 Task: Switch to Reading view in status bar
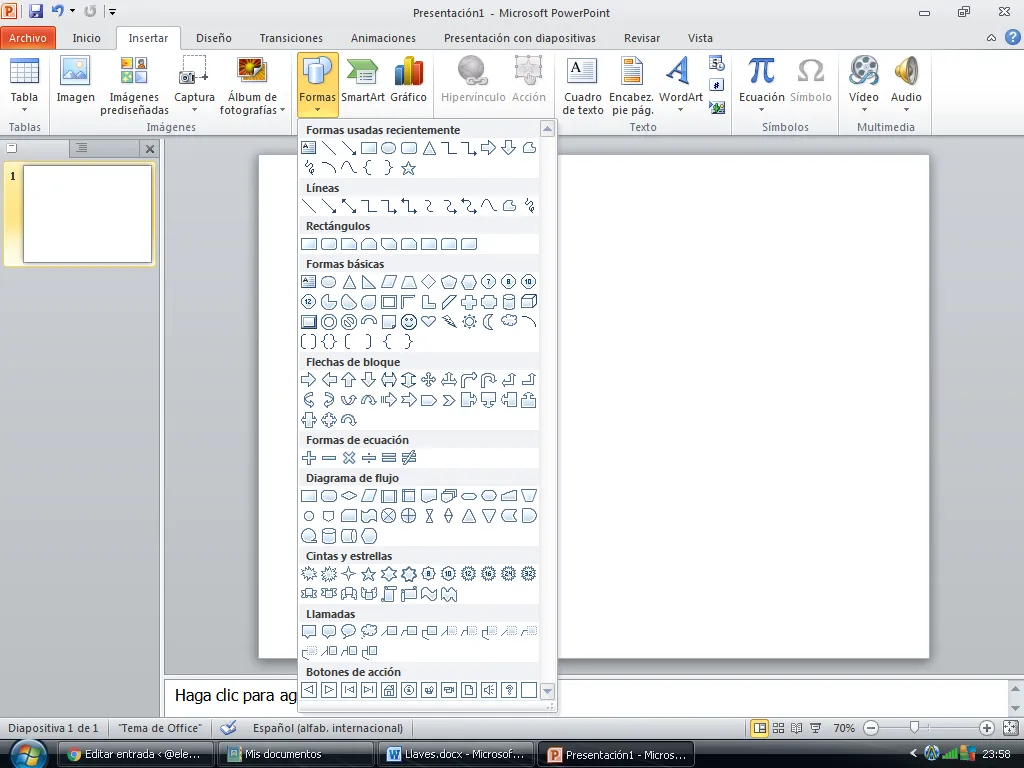797,728
